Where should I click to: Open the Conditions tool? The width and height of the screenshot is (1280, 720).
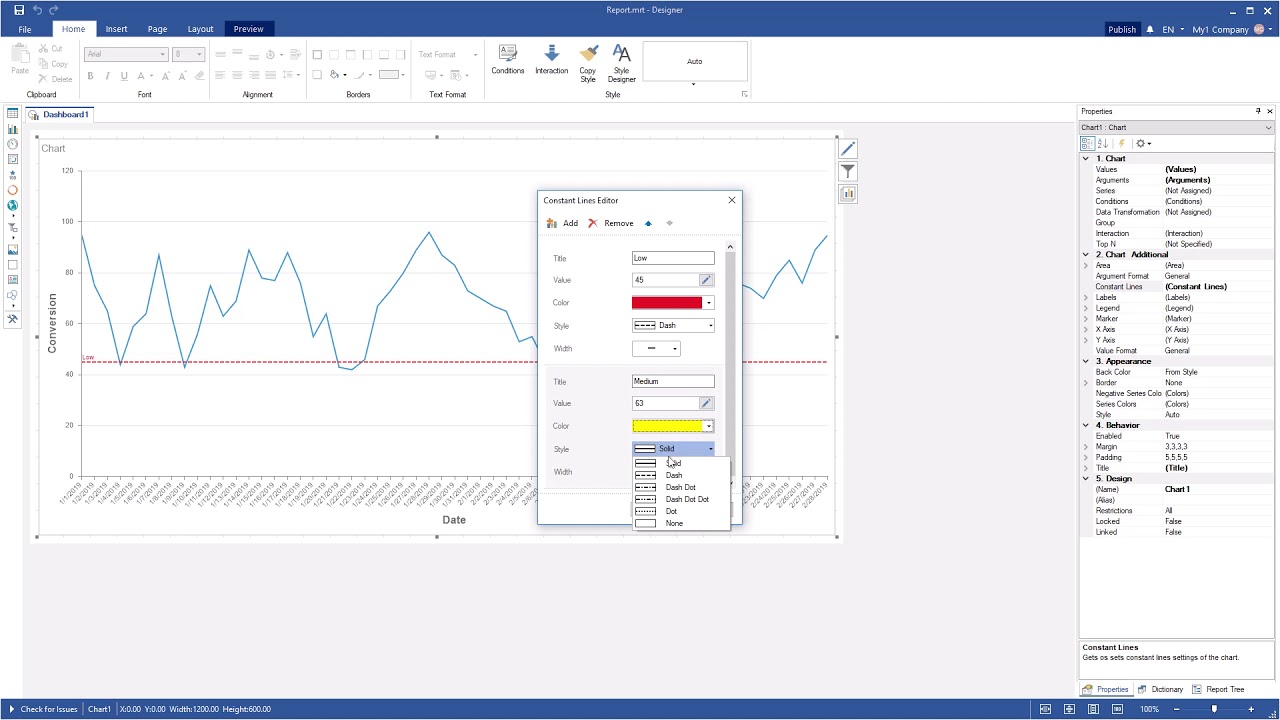(508, 60)
